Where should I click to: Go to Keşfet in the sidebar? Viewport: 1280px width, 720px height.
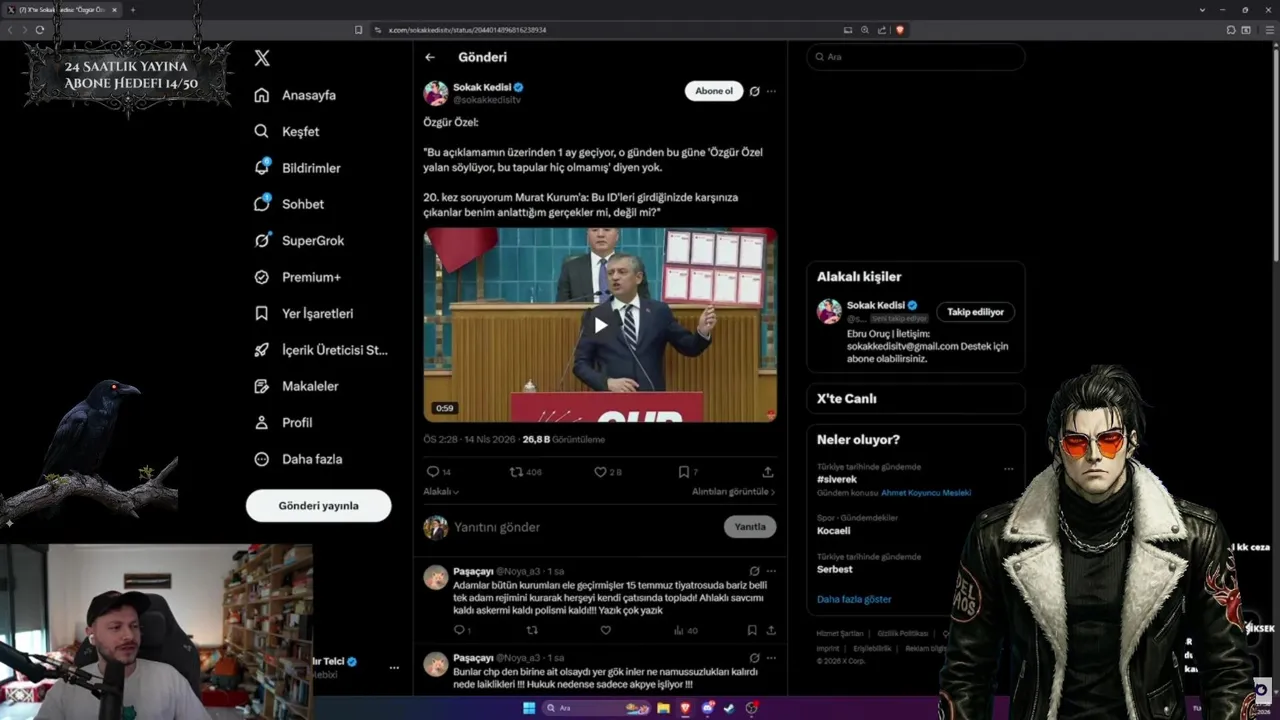pyautogui.click(x=287, y=131)
